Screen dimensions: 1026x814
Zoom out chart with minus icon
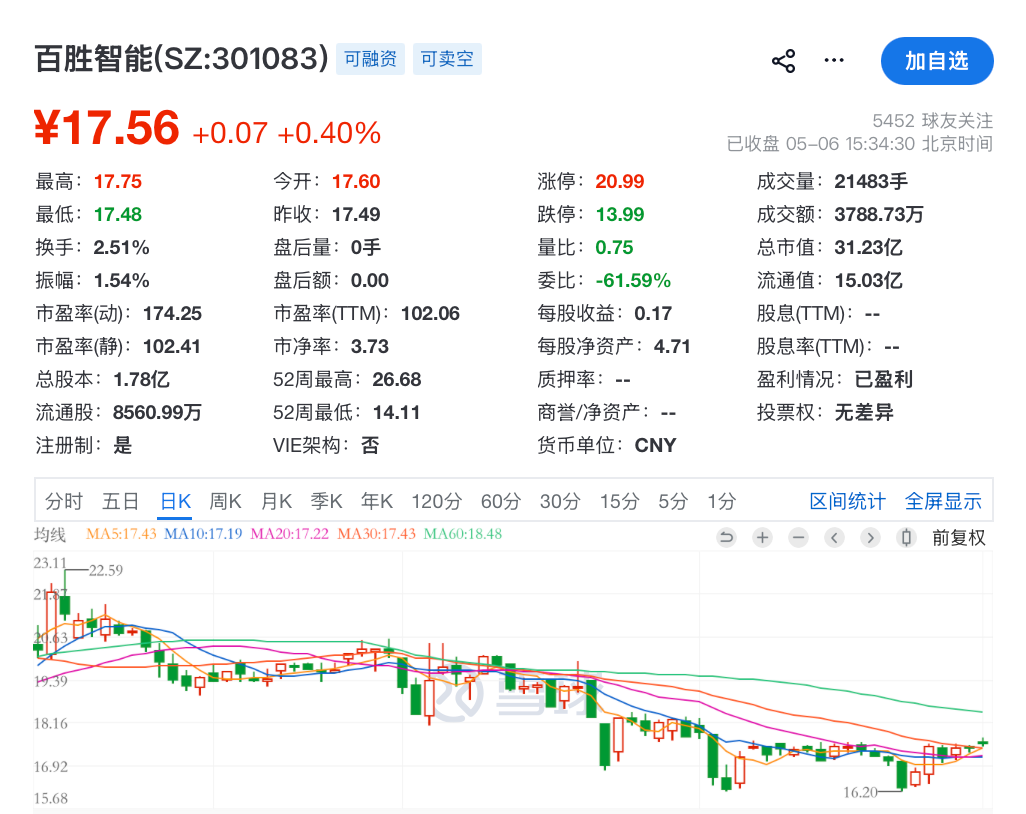(x=798, y=538)
